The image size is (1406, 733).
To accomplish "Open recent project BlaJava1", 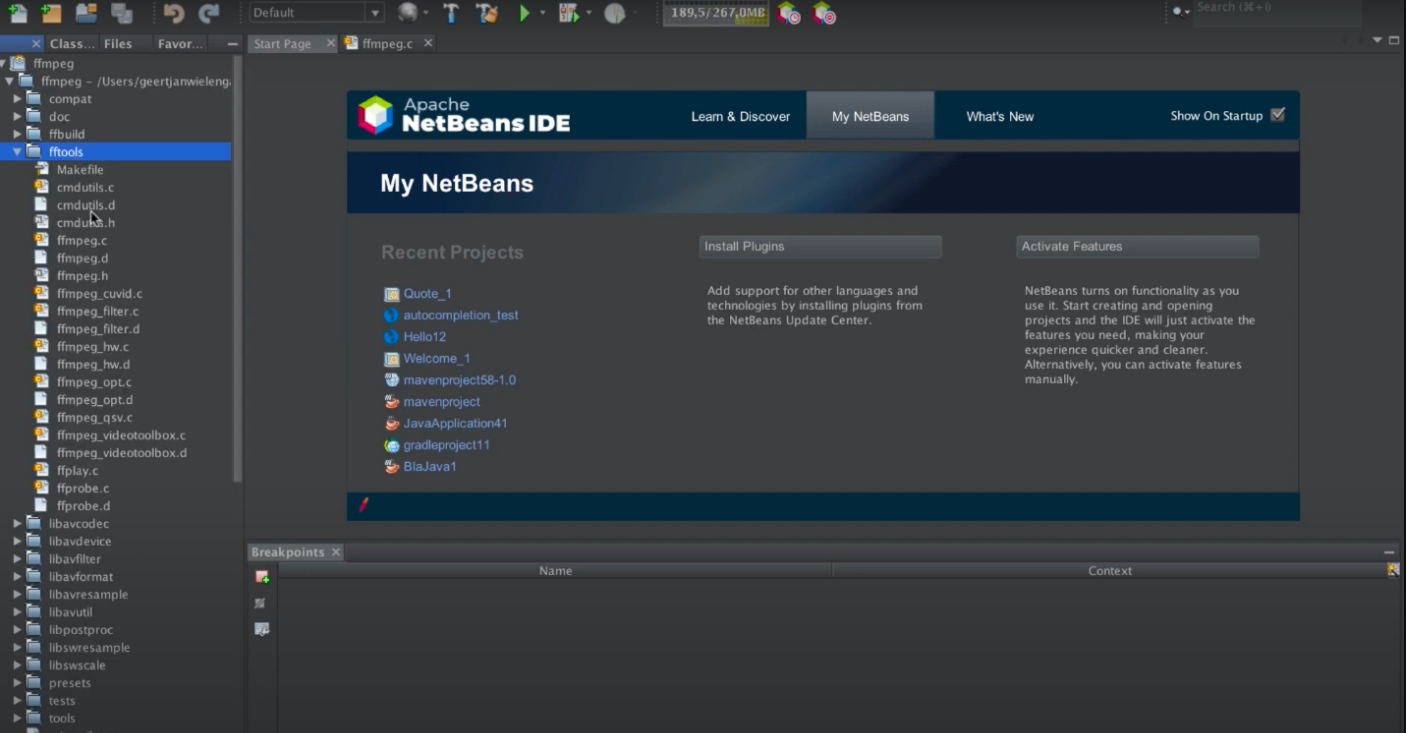I will click(430, 467).
